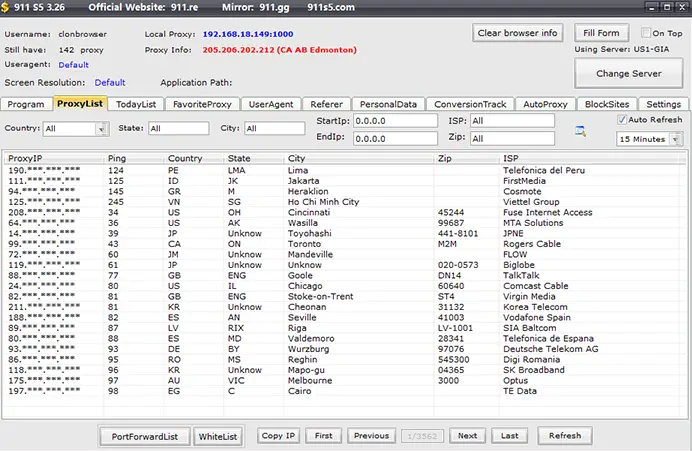Screen dimensions: 692x451
Task: Click the dollar sign app icon
Action: coord(5,7)
